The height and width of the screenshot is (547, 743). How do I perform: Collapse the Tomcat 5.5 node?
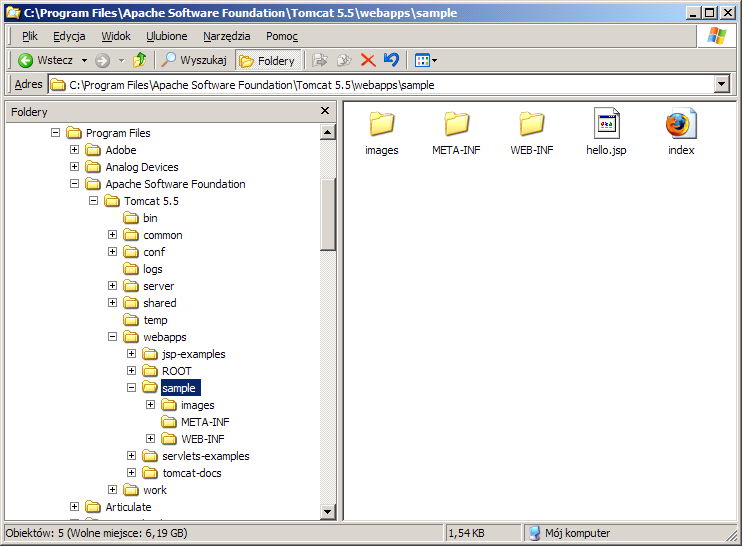(x=93, y=201)
